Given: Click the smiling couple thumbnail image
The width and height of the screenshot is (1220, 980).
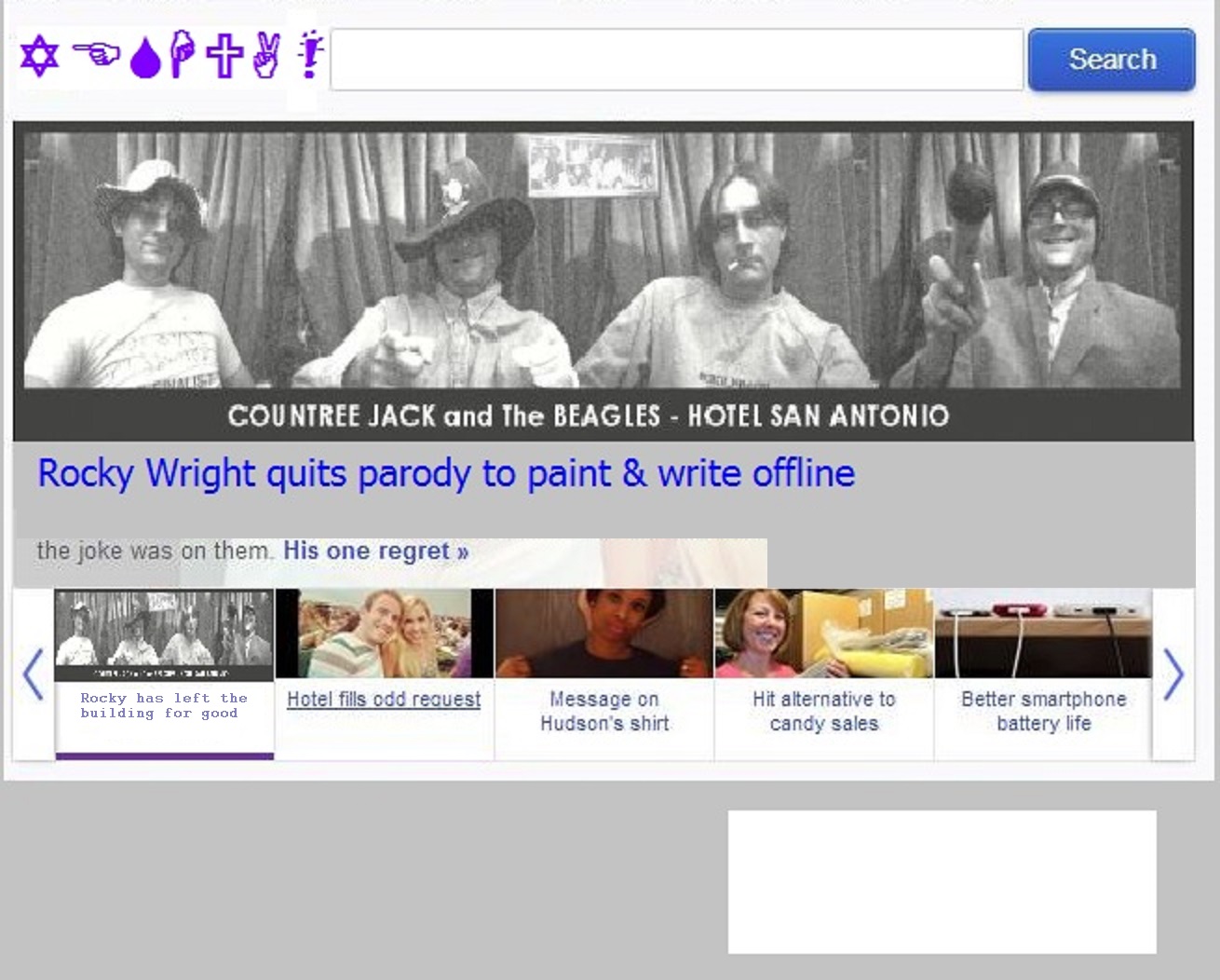Looking at the screenshot, I should coord(384,633).
